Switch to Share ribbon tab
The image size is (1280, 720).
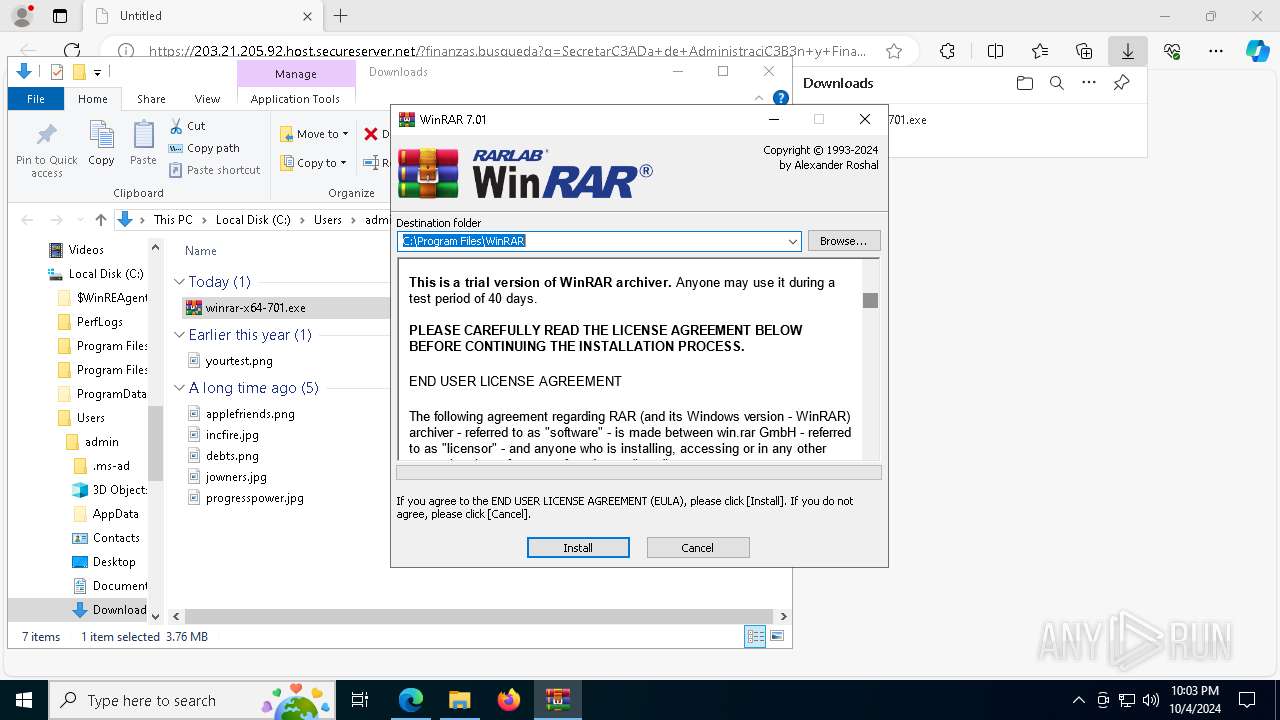pyautogui.click(x=151, y=99)
